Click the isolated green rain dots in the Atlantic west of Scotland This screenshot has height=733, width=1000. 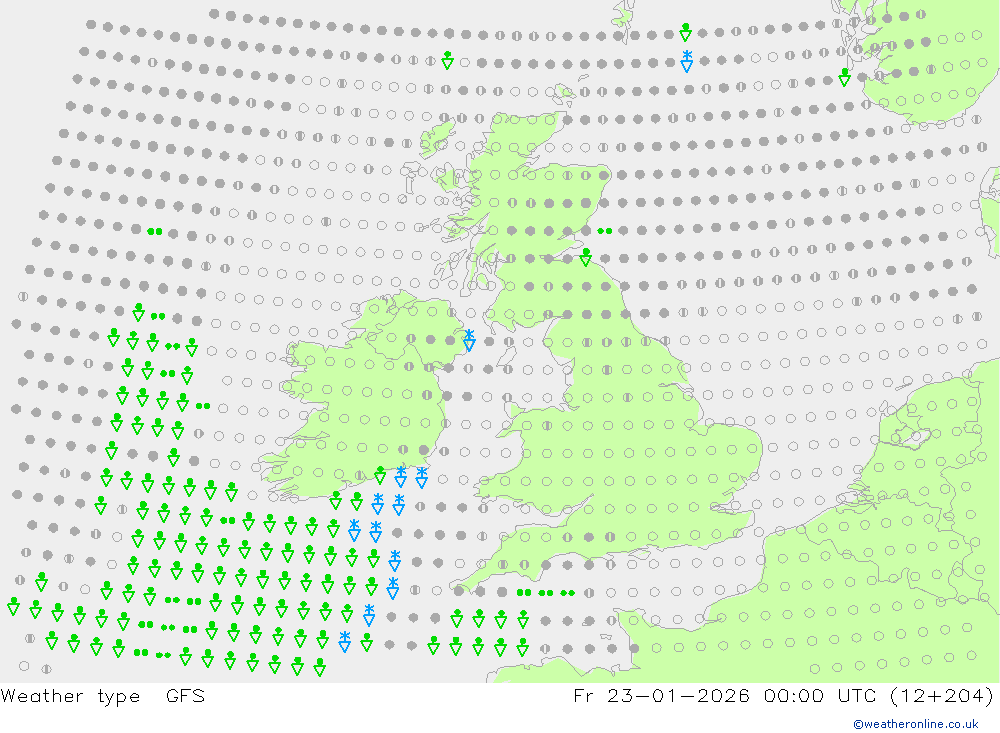pos(155,232)
